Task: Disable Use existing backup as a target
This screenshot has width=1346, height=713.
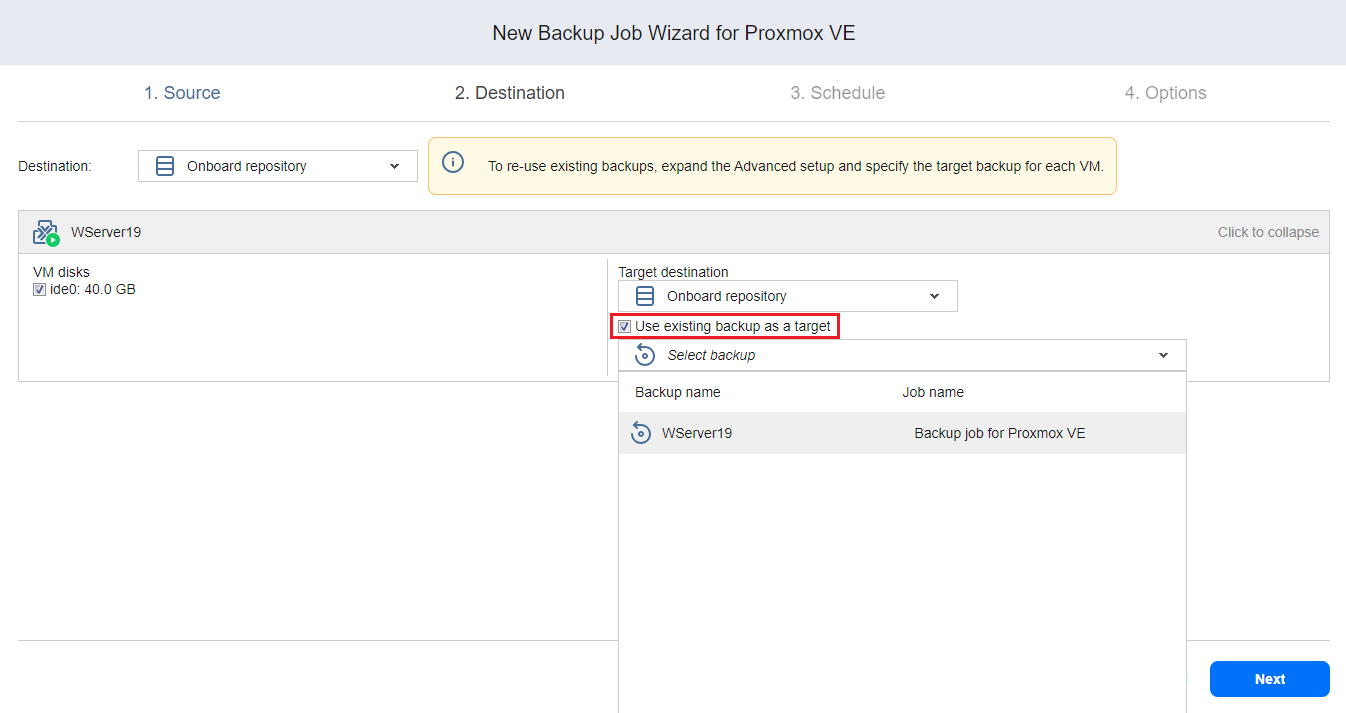Action: [625, 326]
